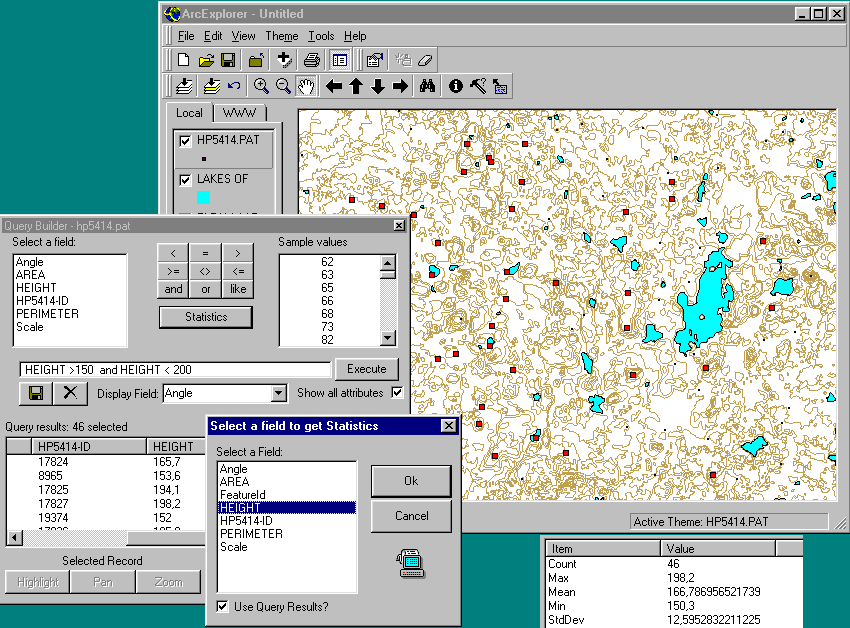850x628 pixels.
Task: Click the Zoom In magnifier tool
Action: 261,86
